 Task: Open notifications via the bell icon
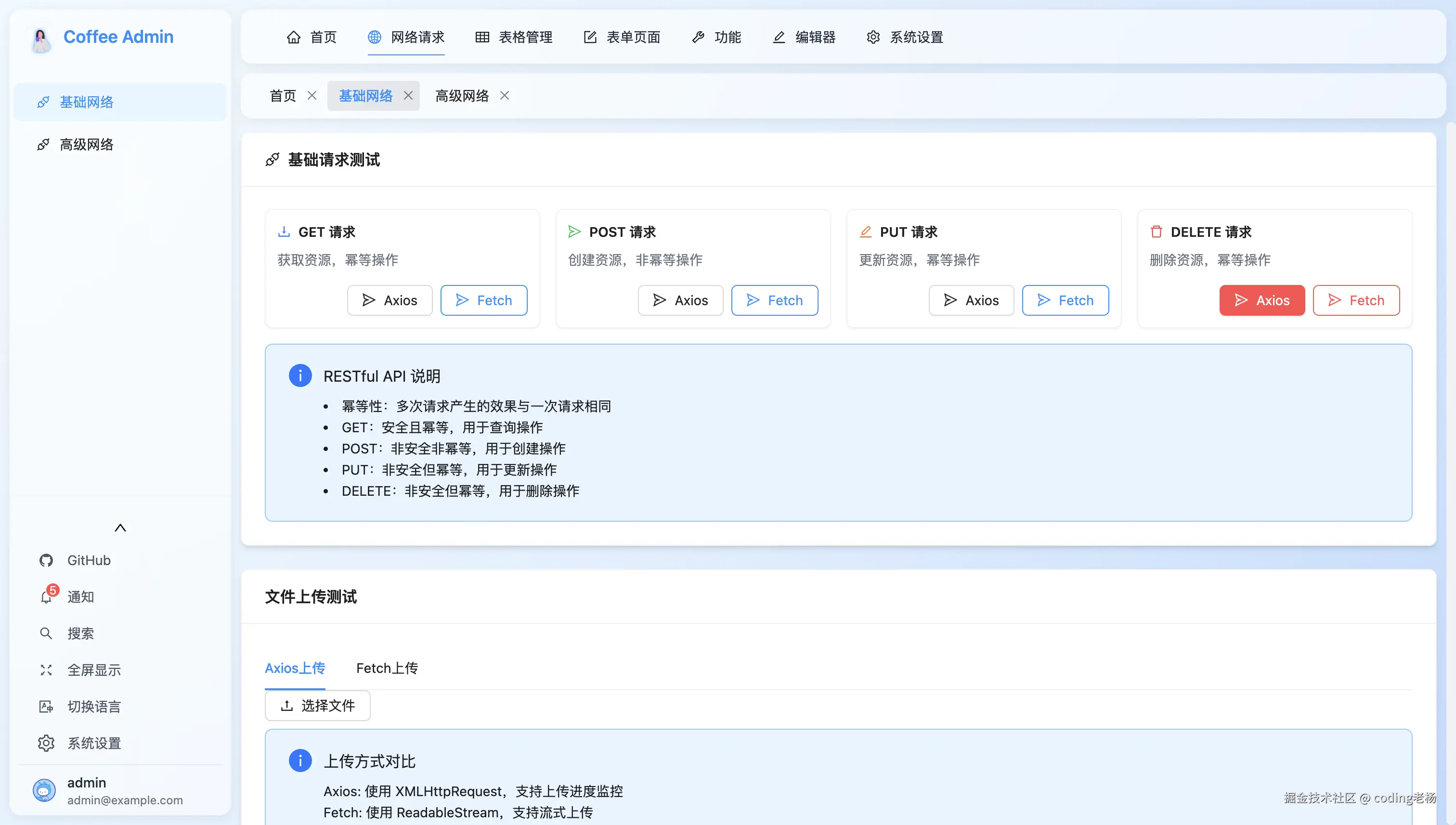(46, 597)
